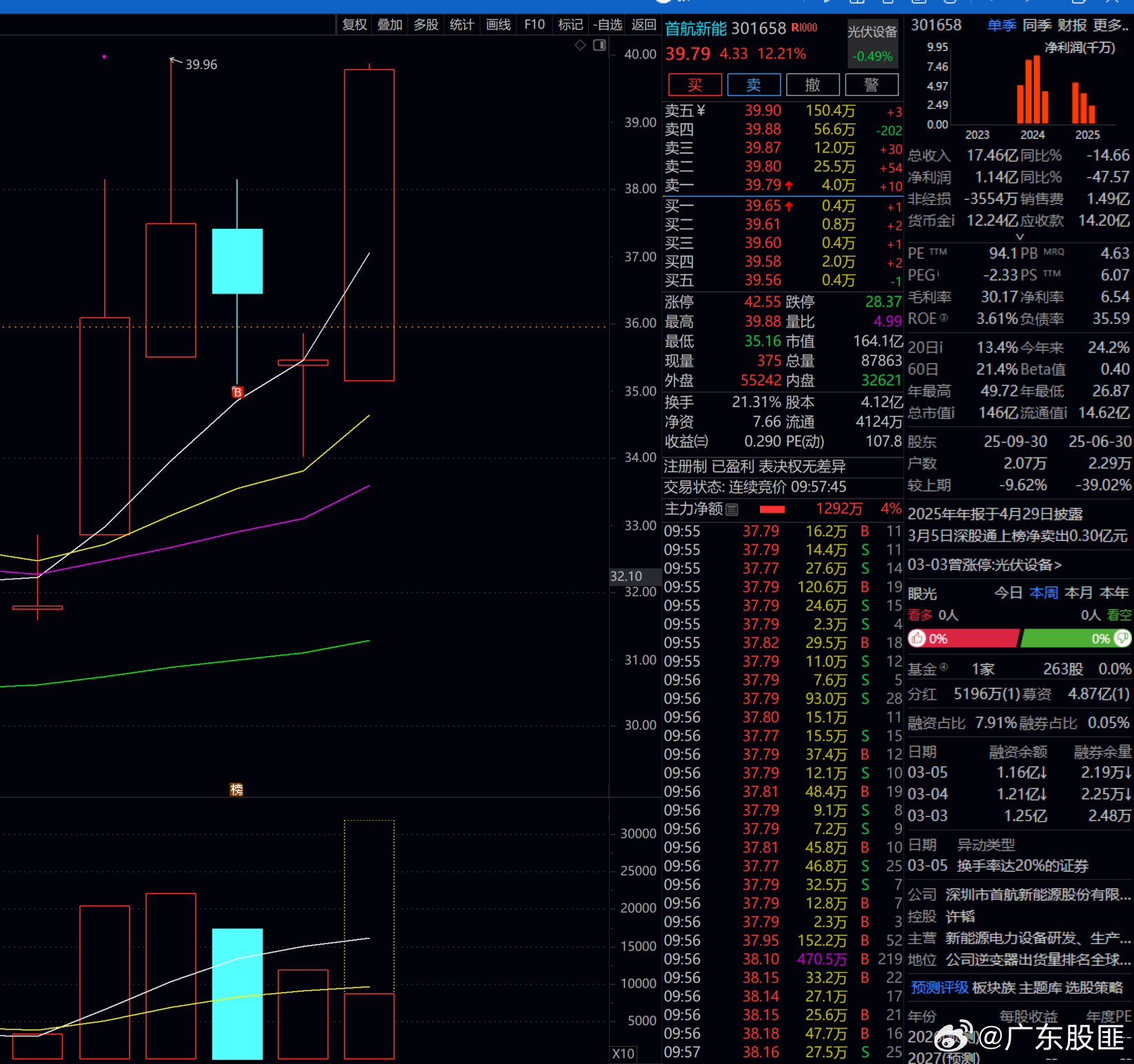Open the 更多.. financial options
Screen dimensions: 1134x1064
click(x=1111, y=25)
